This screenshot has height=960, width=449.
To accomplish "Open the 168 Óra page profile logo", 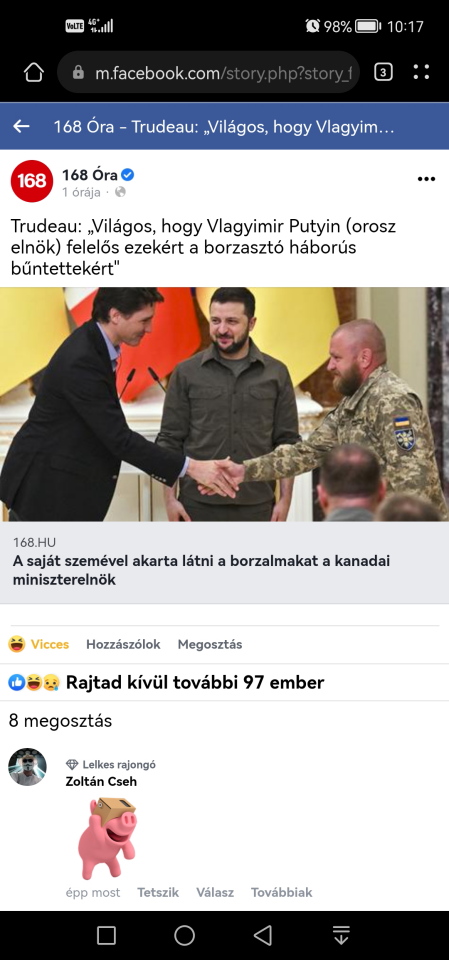I will 32,181.
